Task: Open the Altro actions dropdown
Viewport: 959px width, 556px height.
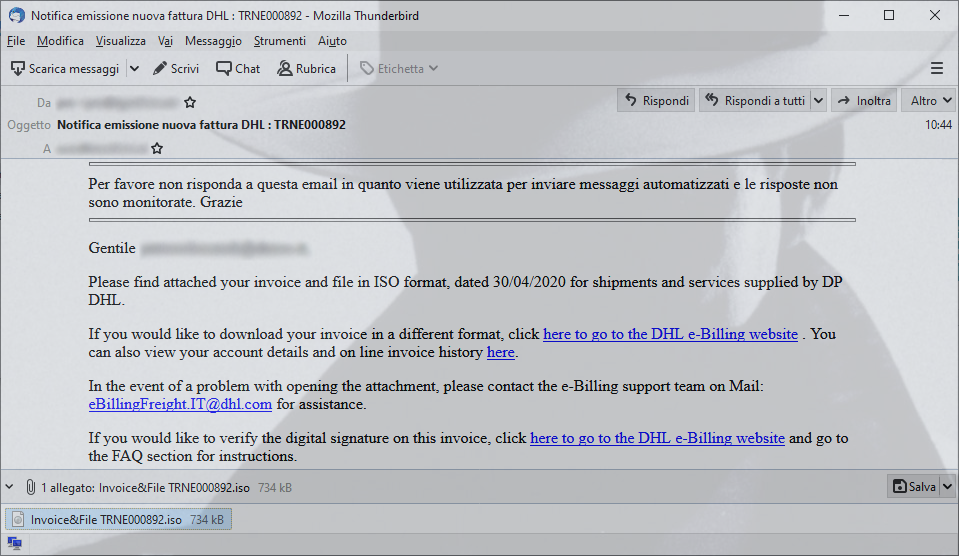Action: coord(930,100)
